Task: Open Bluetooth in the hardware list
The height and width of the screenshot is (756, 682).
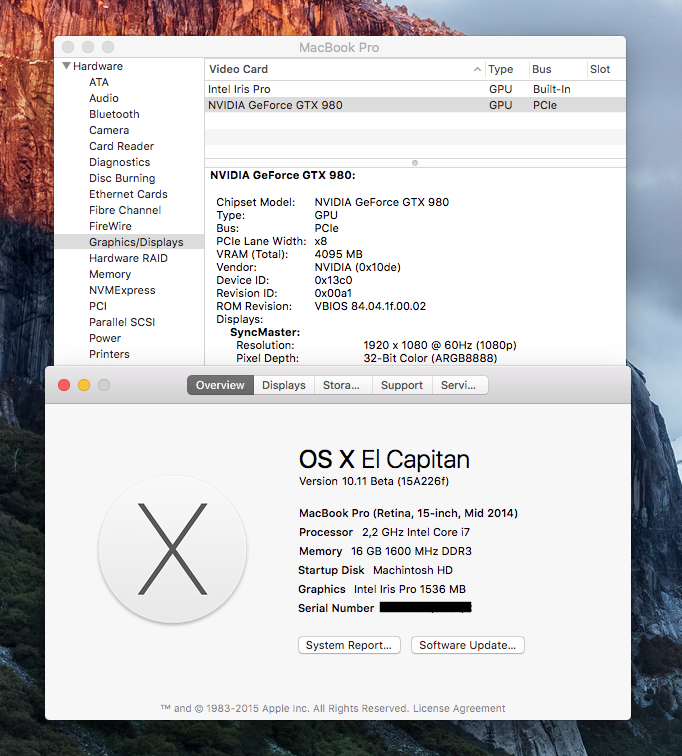Action: 114,114
